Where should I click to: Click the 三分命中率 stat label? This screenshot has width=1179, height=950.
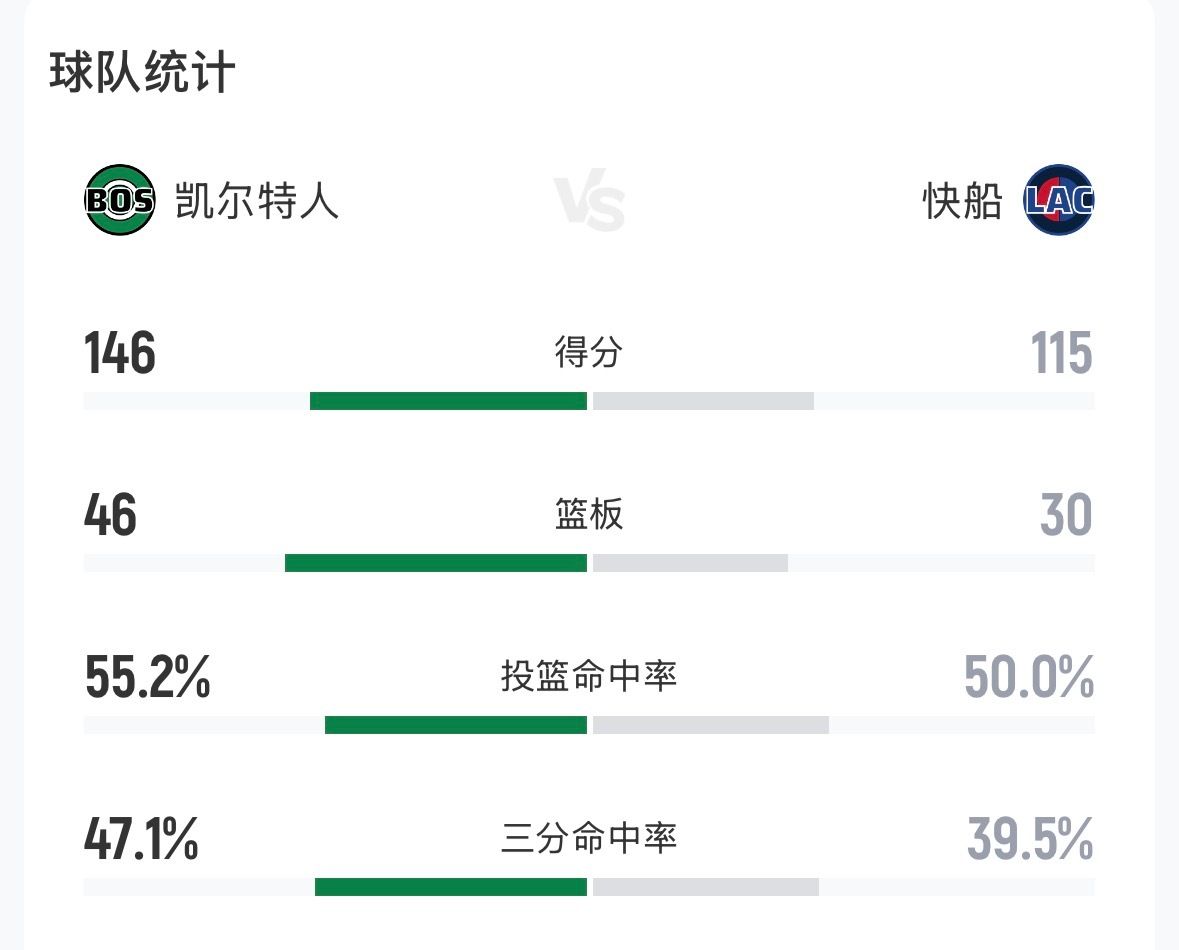[x=589, y=840]
